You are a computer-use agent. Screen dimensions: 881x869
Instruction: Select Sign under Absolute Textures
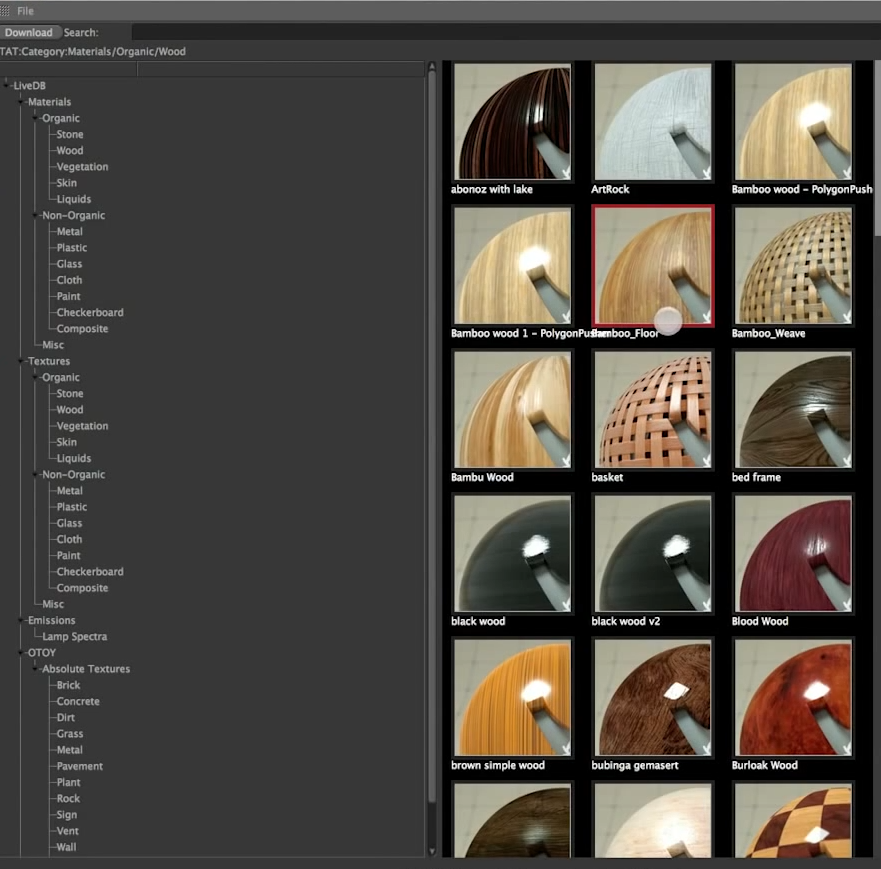(66, 815)
